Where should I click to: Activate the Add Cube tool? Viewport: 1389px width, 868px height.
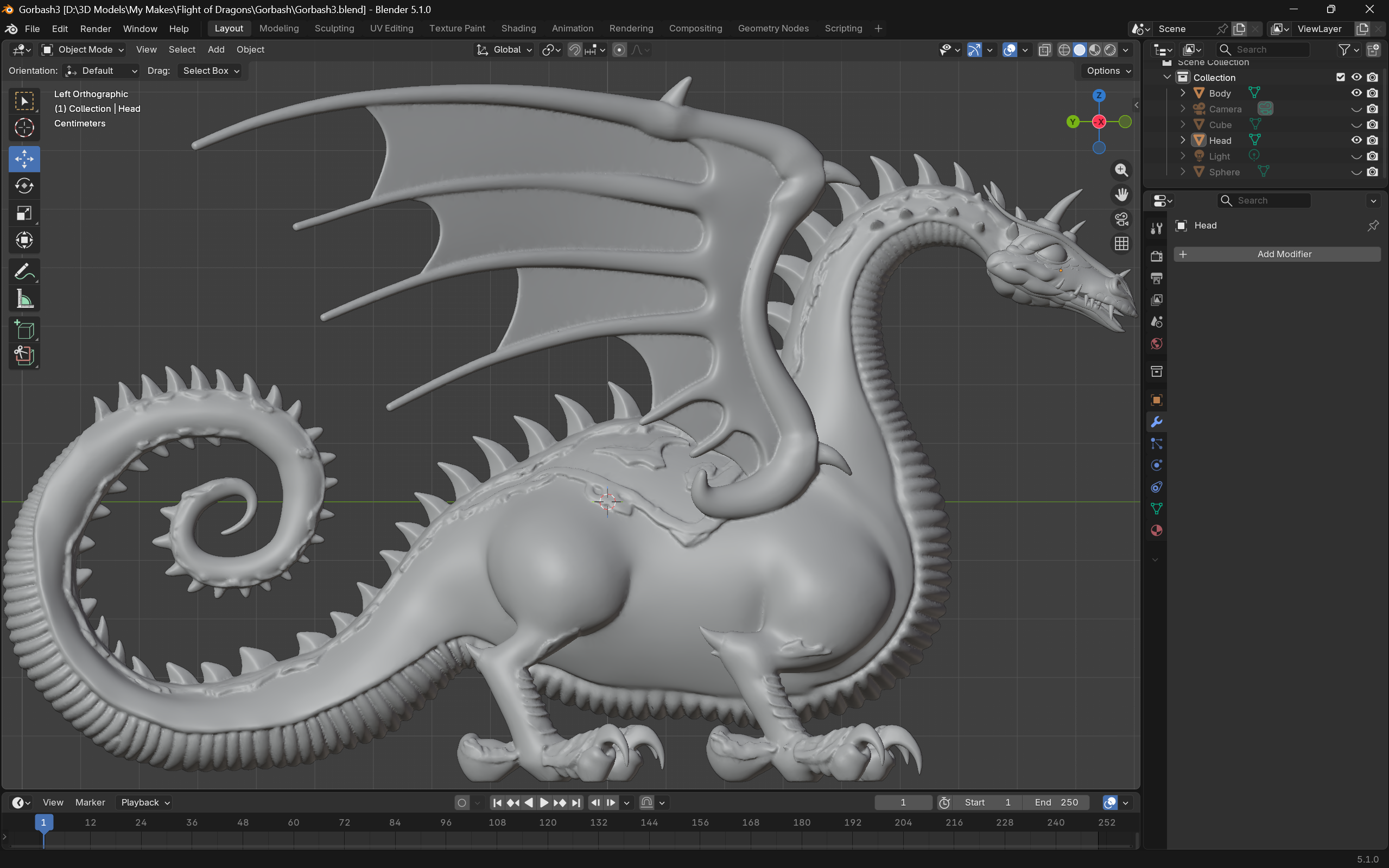coord(24,330)
